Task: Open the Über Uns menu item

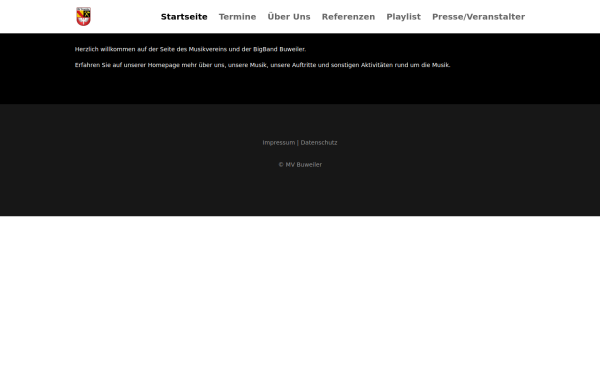Action: click(289, 17)
